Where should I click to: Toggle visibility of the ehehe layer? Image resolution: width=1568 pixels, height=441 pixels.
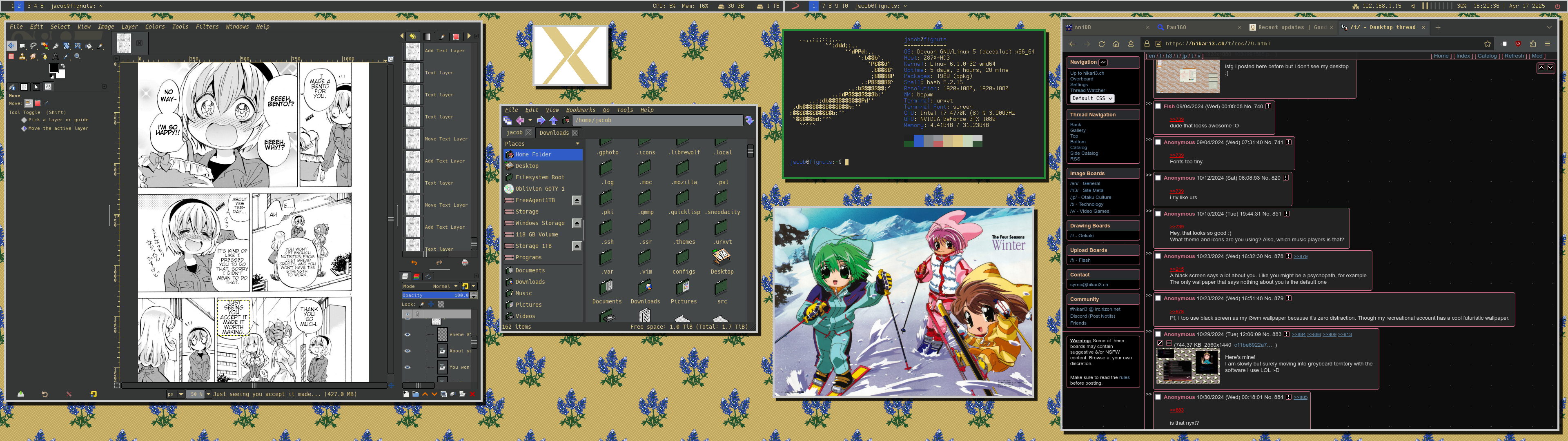click(408, 334)
